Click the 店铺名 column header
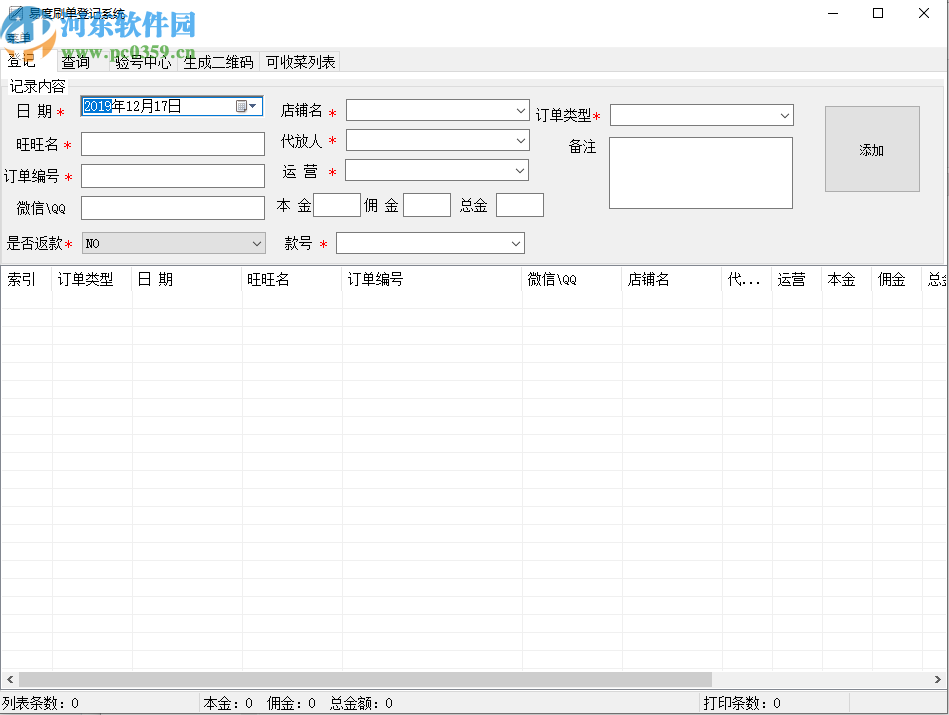The image size is (949, 715). click(x=672, y=279)
